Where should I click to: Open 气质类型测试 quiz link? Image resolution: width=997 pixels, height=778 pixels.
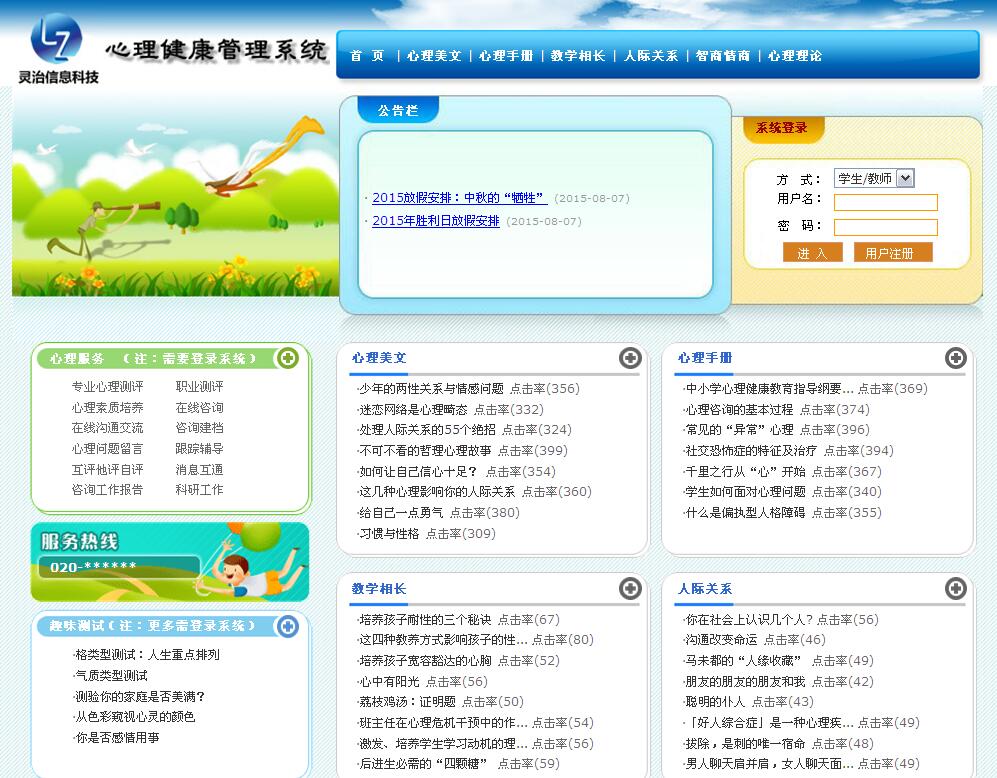111,676
